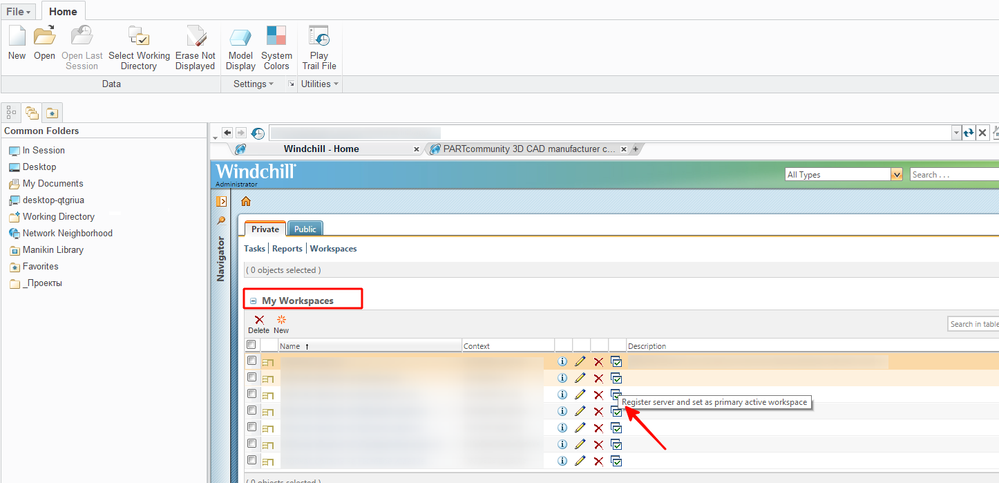999x483 pixels.
Task: Open the browser tab list arrow
Action: coord(215,138)
